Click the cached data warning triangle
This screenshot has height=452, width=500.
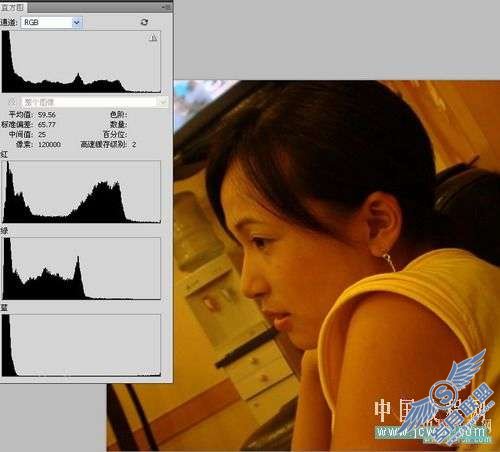click(x=153, y=37)
